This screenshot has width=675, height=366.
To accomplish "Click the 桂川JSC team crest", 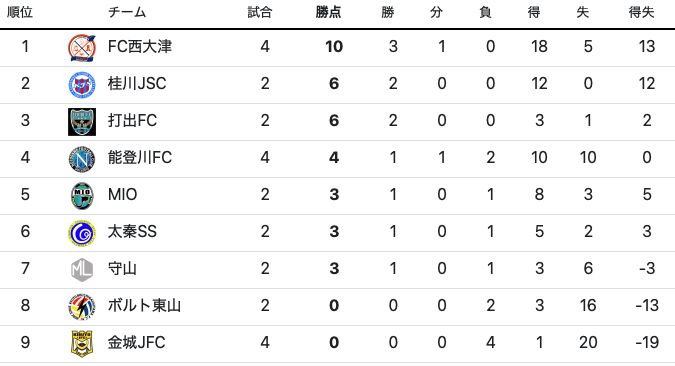I will (x=82, y=85).
